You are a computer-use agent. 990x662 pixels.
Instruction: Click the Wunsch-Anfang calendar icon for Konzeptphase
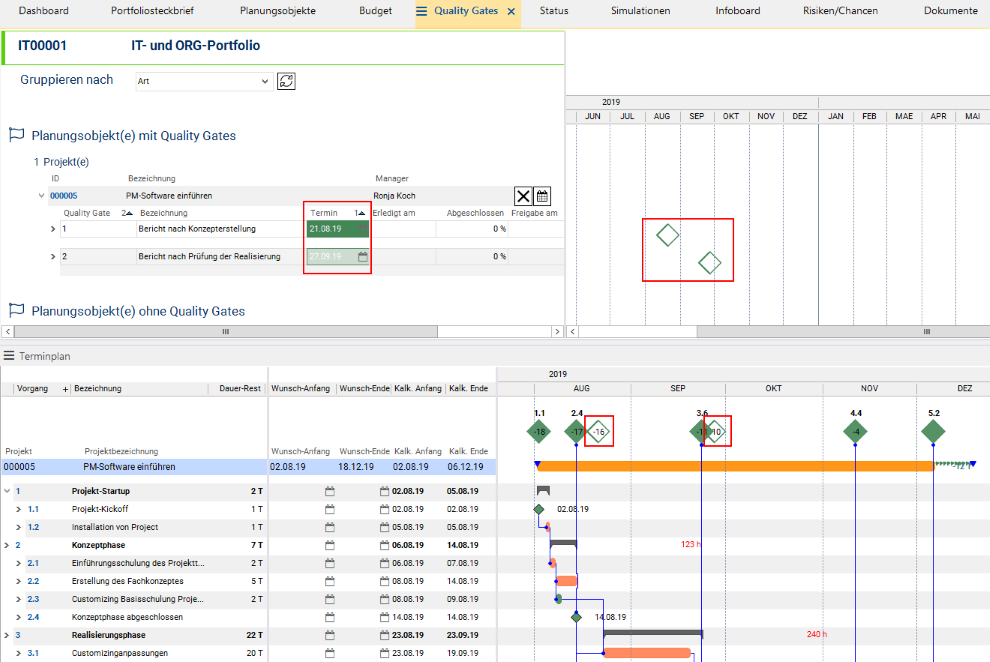(329, 544)
